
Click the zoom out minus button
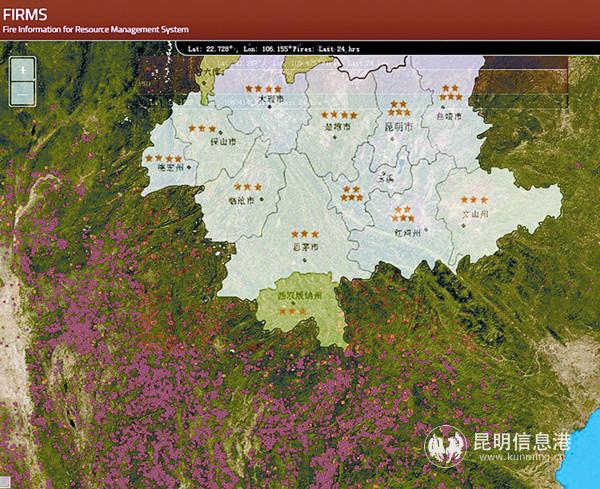[x=22, y=93]
